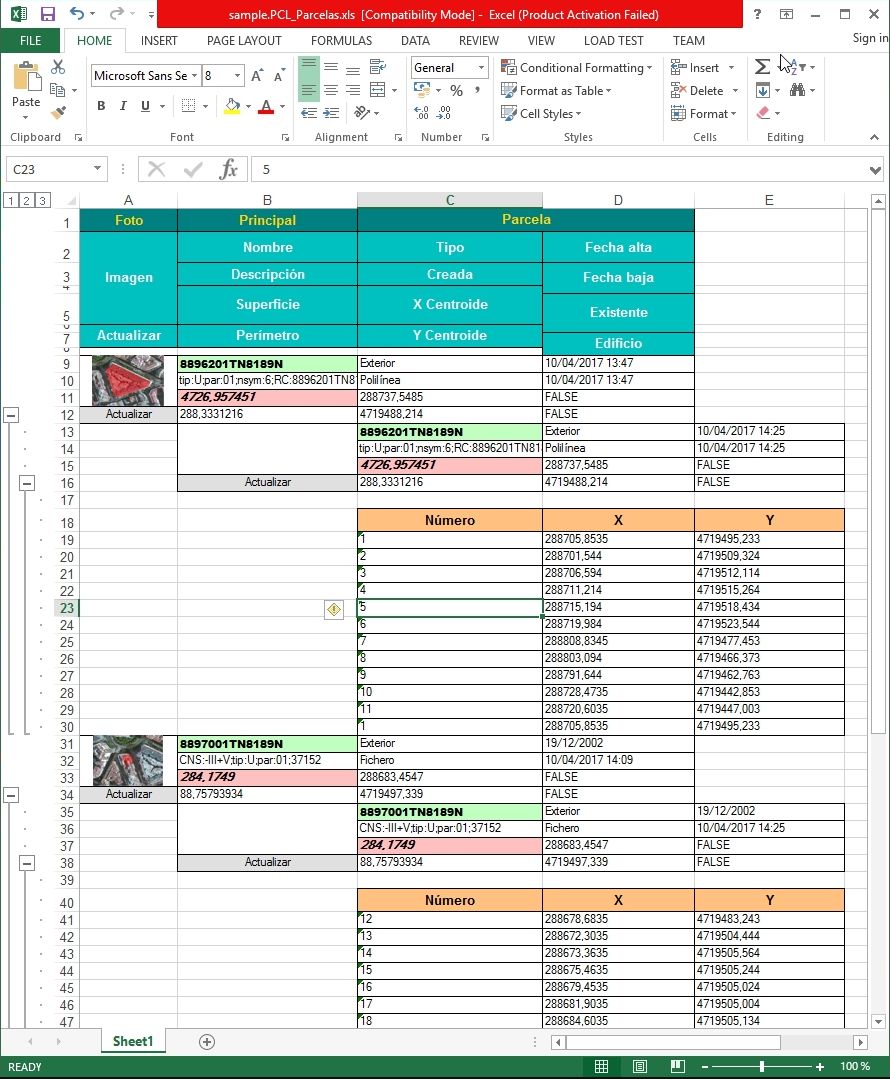
Task: Switch to the INSERT tab
Action: pyautogui.click(x=159, y=41)
